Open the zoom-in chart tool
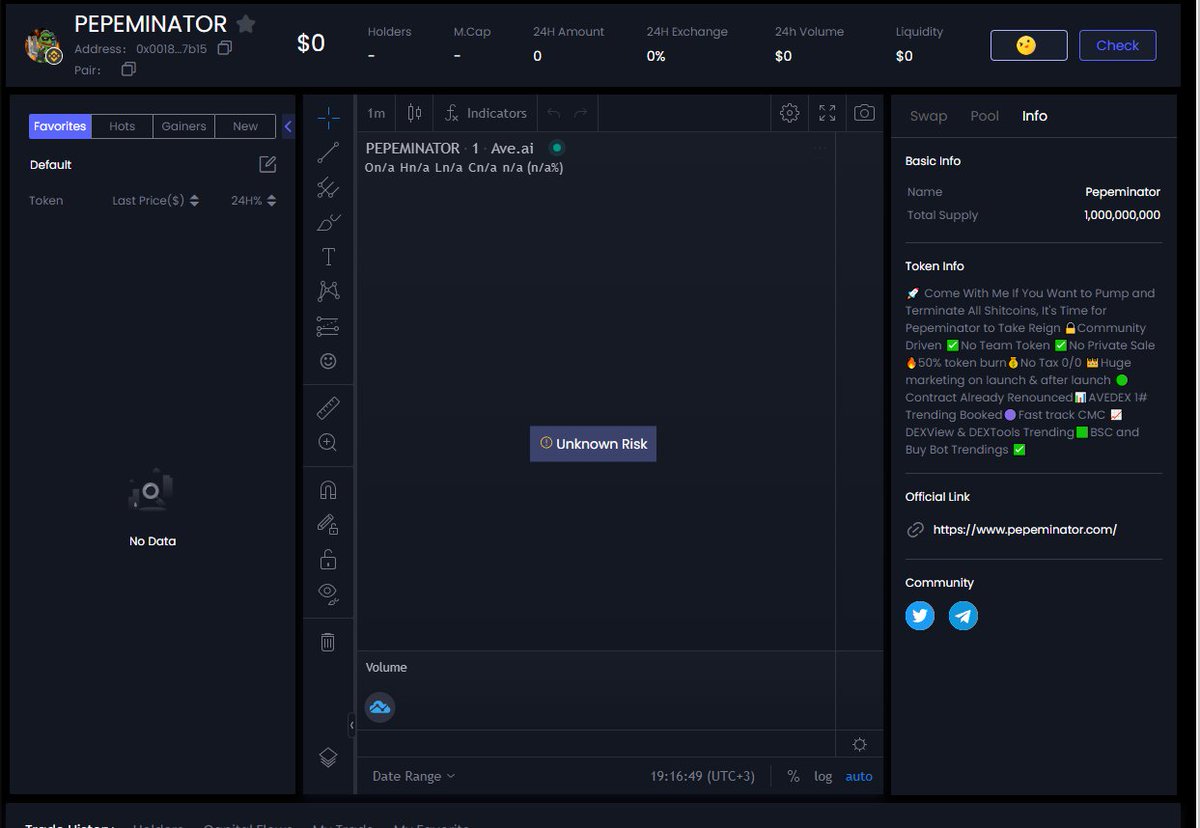The image size is (1200, 828). [328, 442]
